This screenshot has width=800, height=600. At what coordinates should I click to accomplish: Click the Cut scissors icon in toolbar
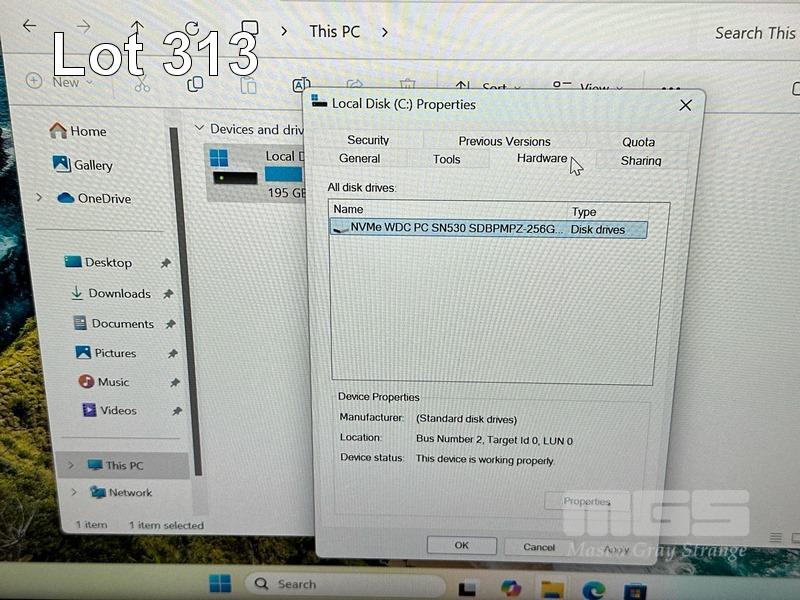tap(141, 84)
